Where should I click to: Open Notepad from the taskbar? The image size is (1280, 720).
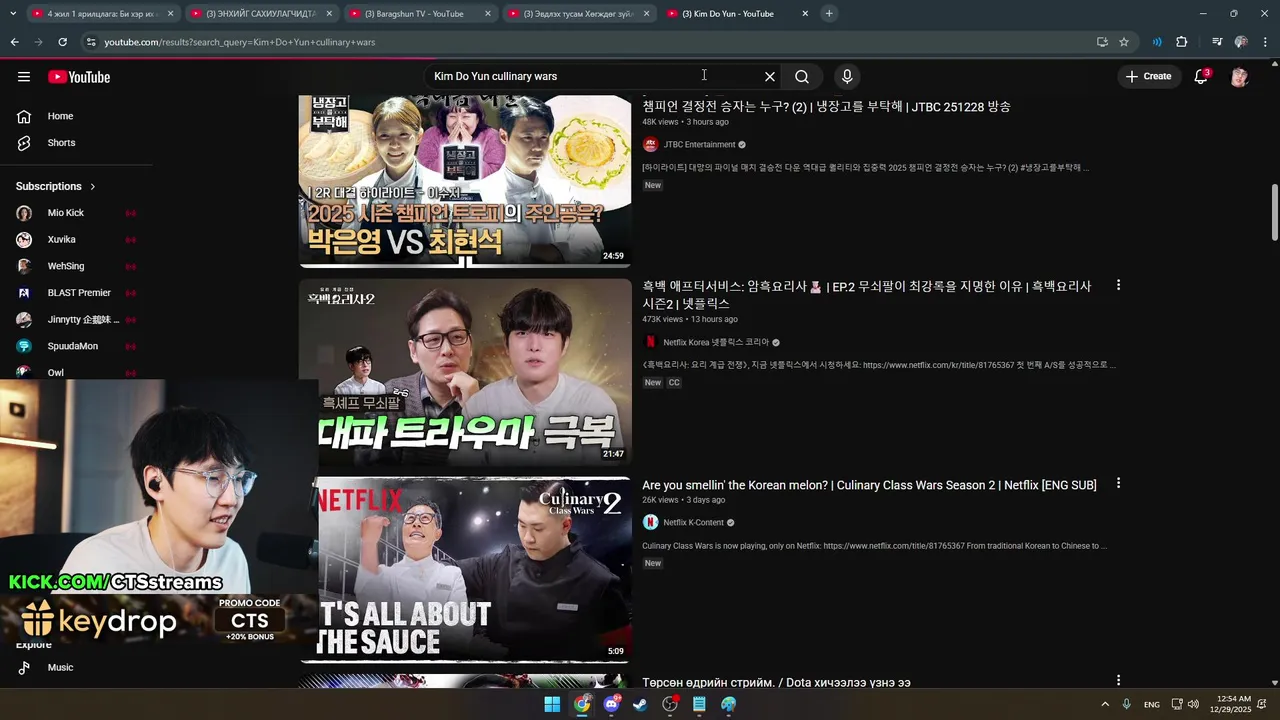pyautogui.click(x=699, y=704)
